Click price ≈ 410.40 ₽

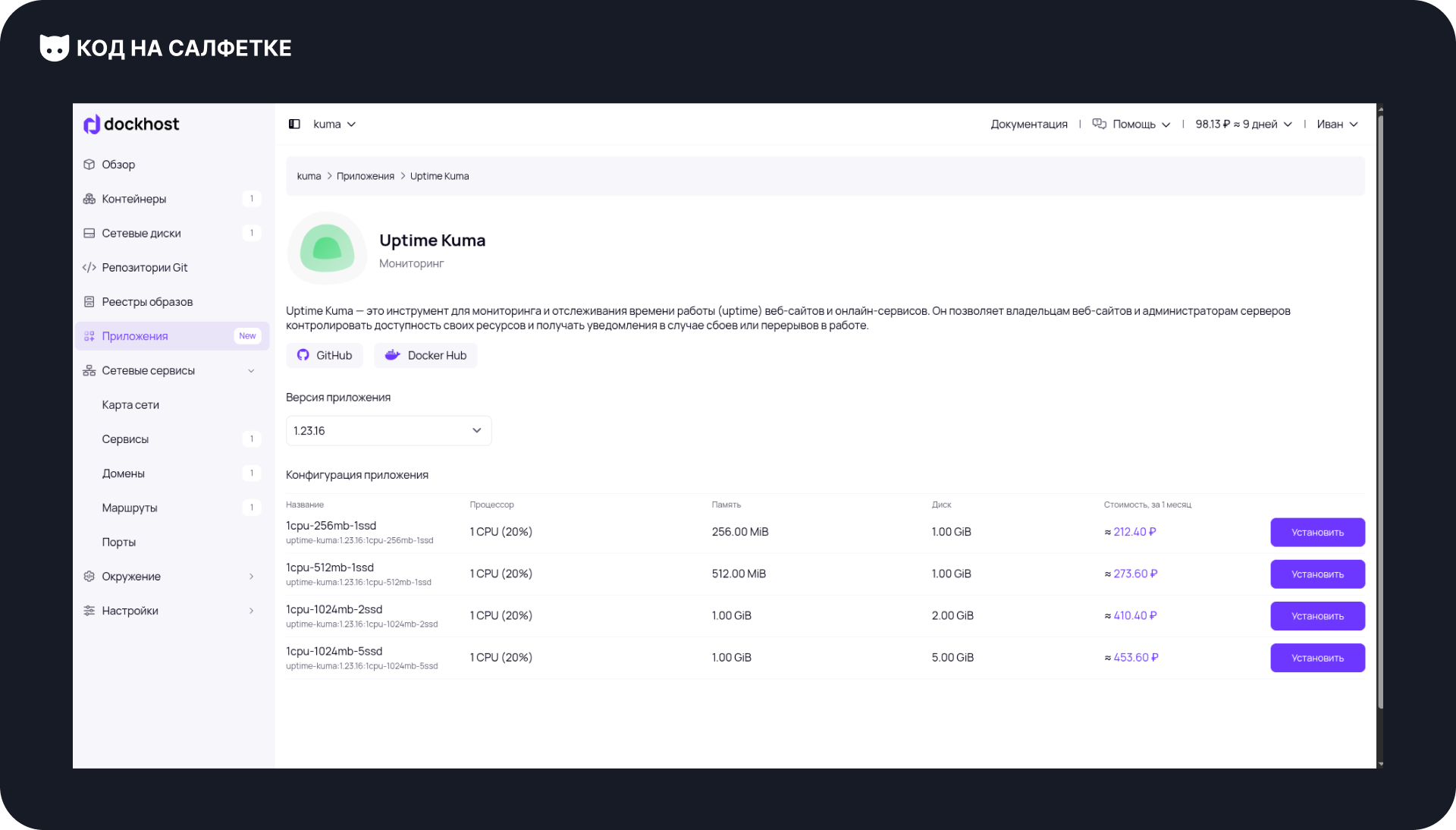1131,615
